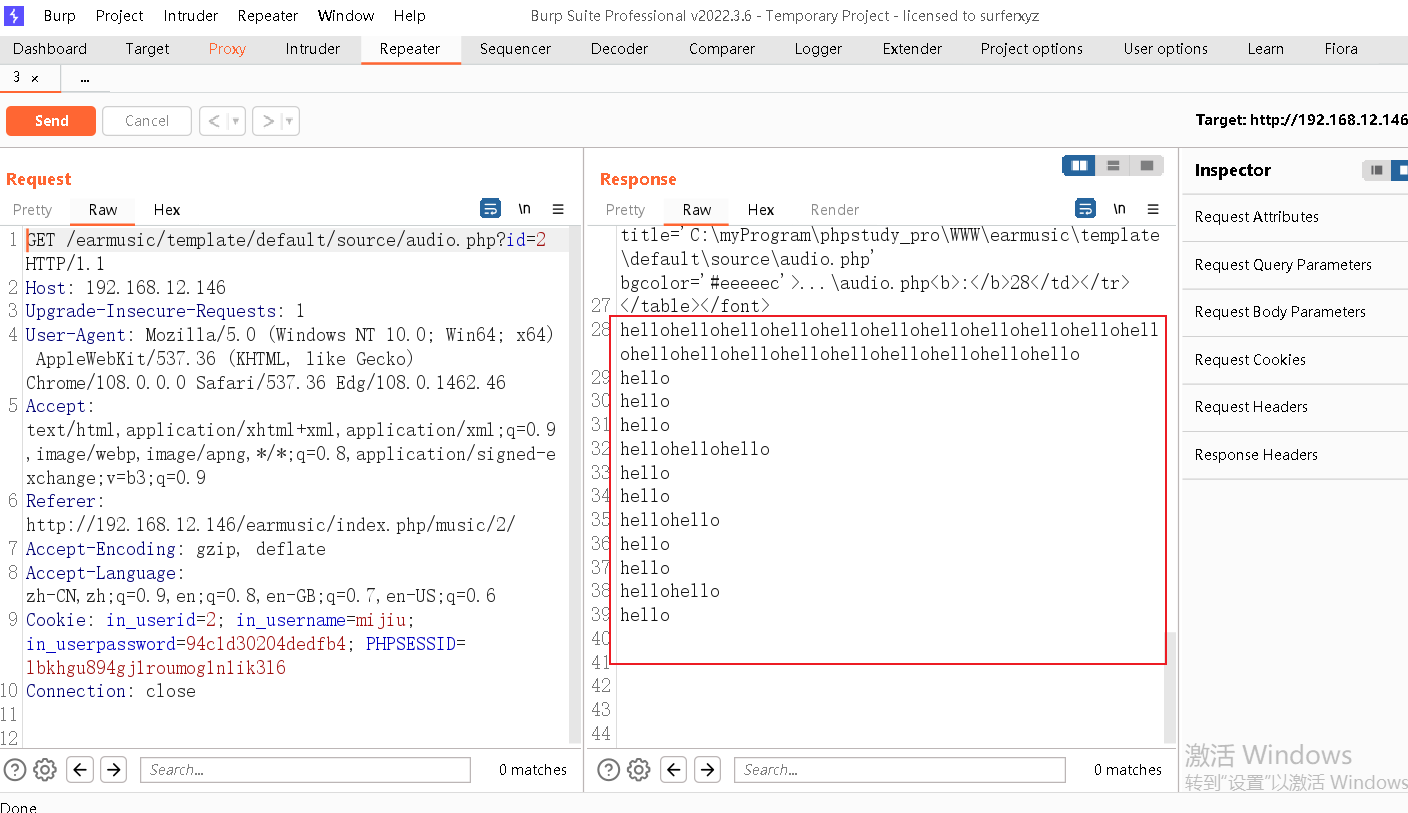Image resolution: width=1408 pixels, height=813 pixels.
Task: Go to previous Response search match
Action: point(675,769)
